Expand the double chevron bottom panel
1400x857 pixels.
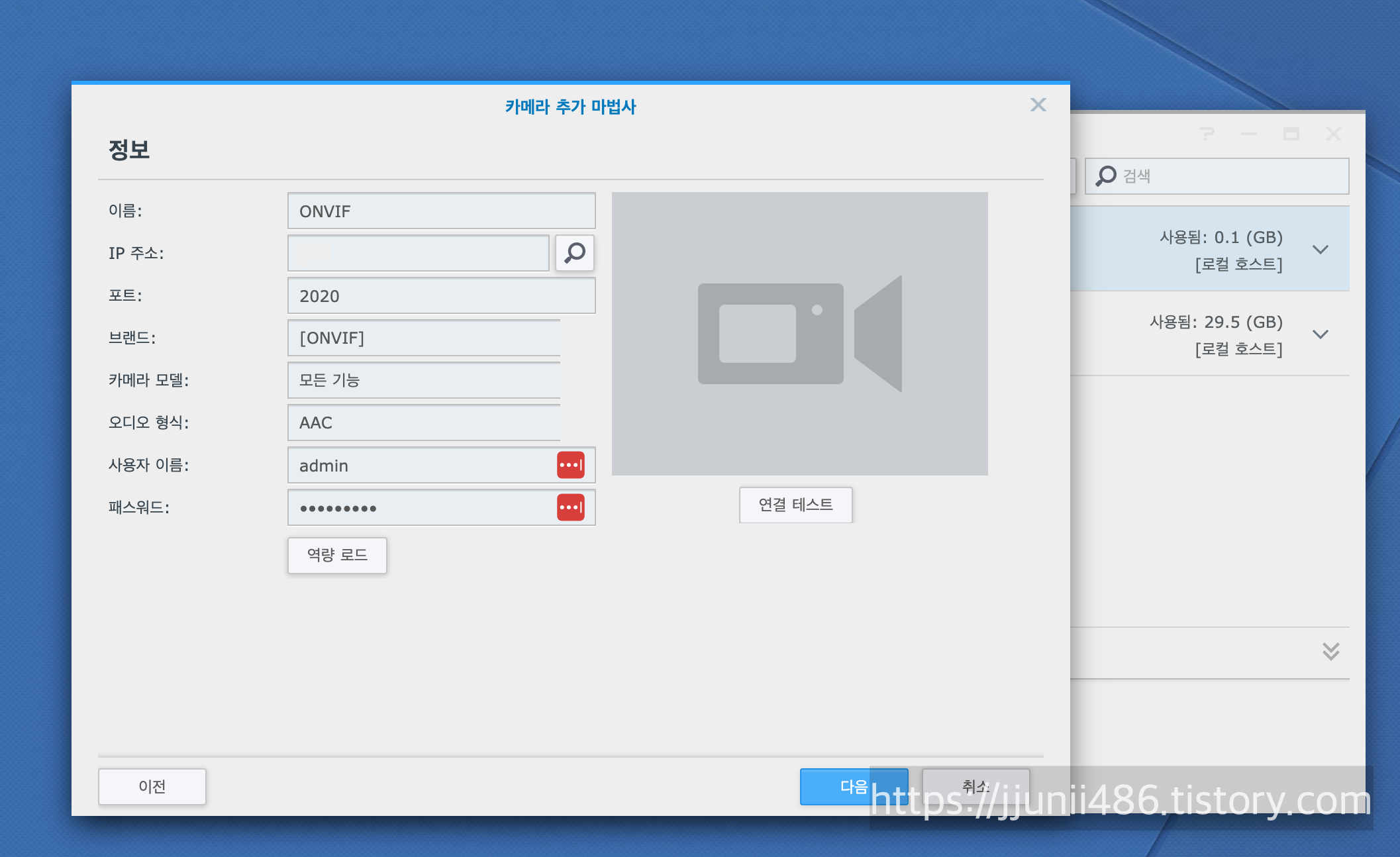[1330, 651]
